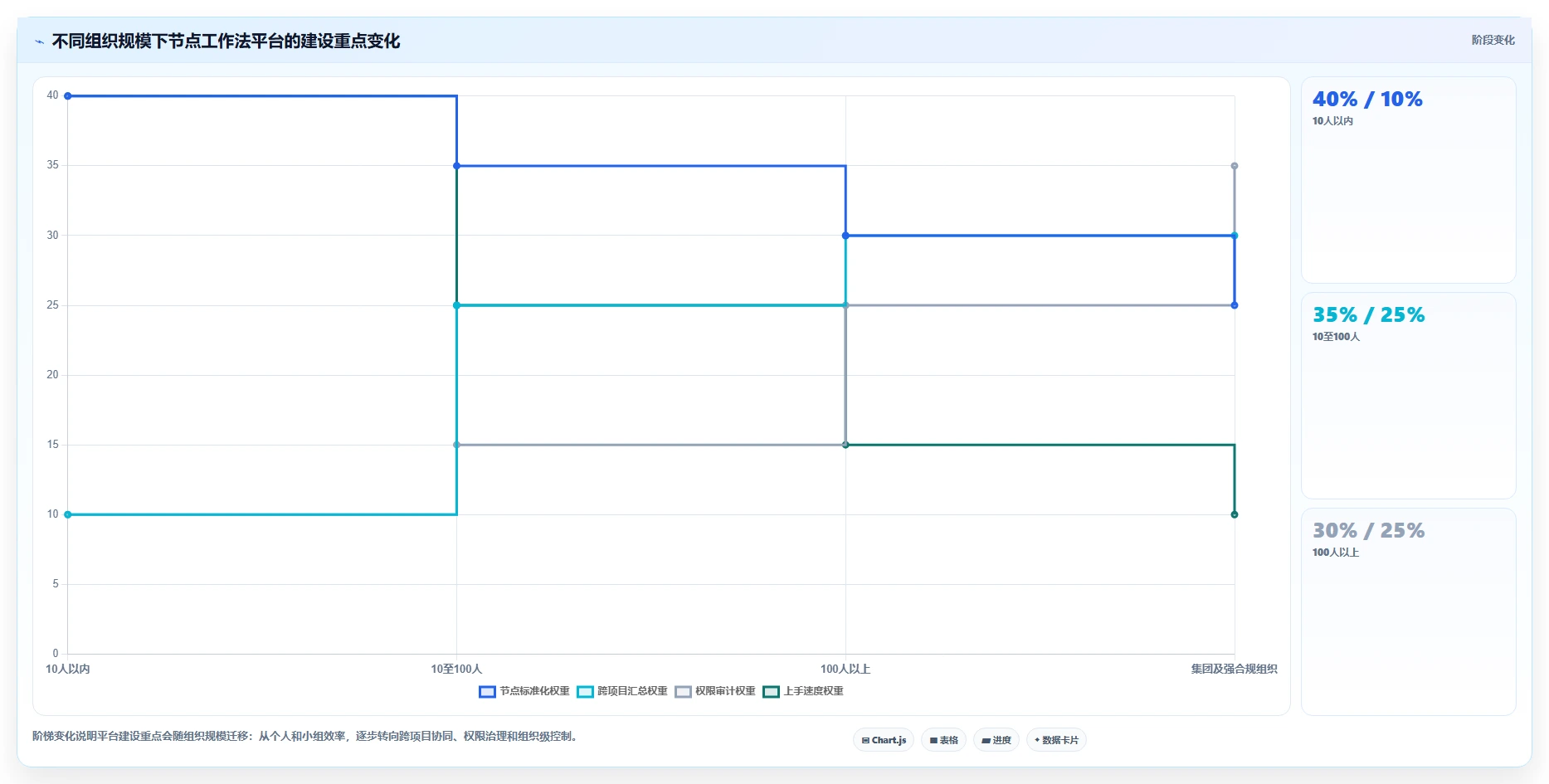This screenshot has height=784, width=1549.
Task: Click the 10人以内 caption in the first card
Action: click(1332, 121)
